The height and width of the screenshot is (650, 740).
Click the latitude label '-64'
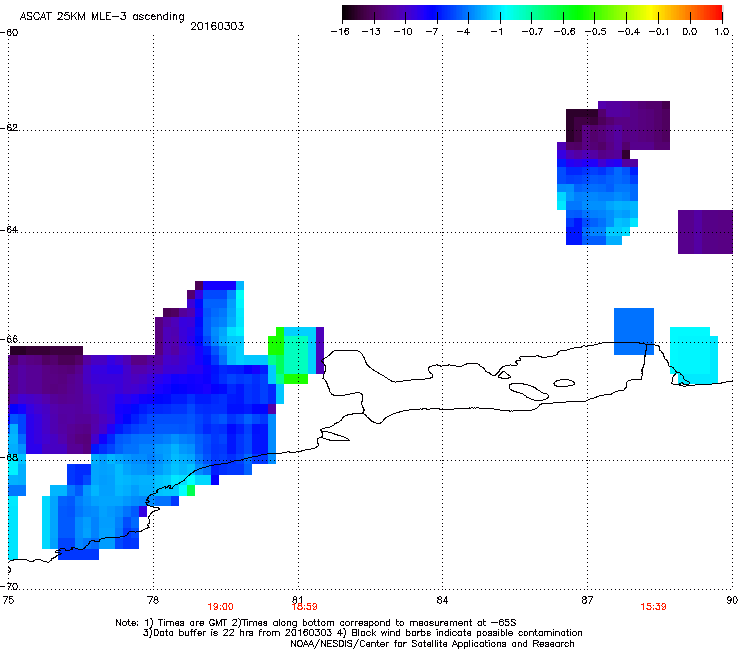tap(9, 230)
